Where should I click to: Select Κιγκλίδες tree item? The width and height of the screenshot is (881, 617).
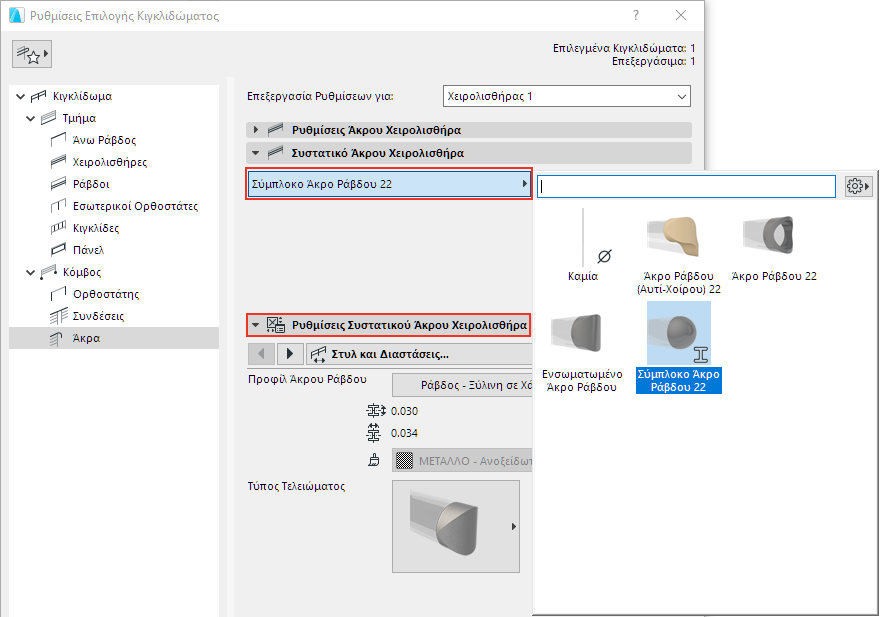pos(96,228)
